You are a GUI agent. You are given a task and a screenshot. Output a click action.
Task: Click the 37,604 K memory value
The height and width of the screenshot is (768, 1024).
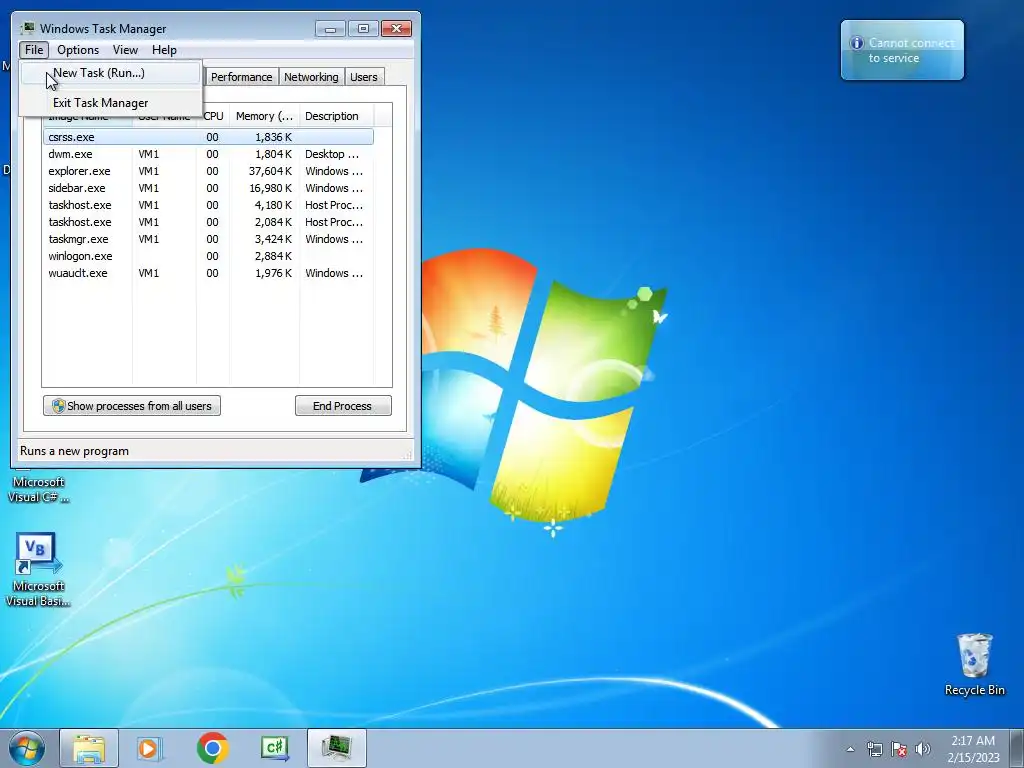[x=270, y=171]
